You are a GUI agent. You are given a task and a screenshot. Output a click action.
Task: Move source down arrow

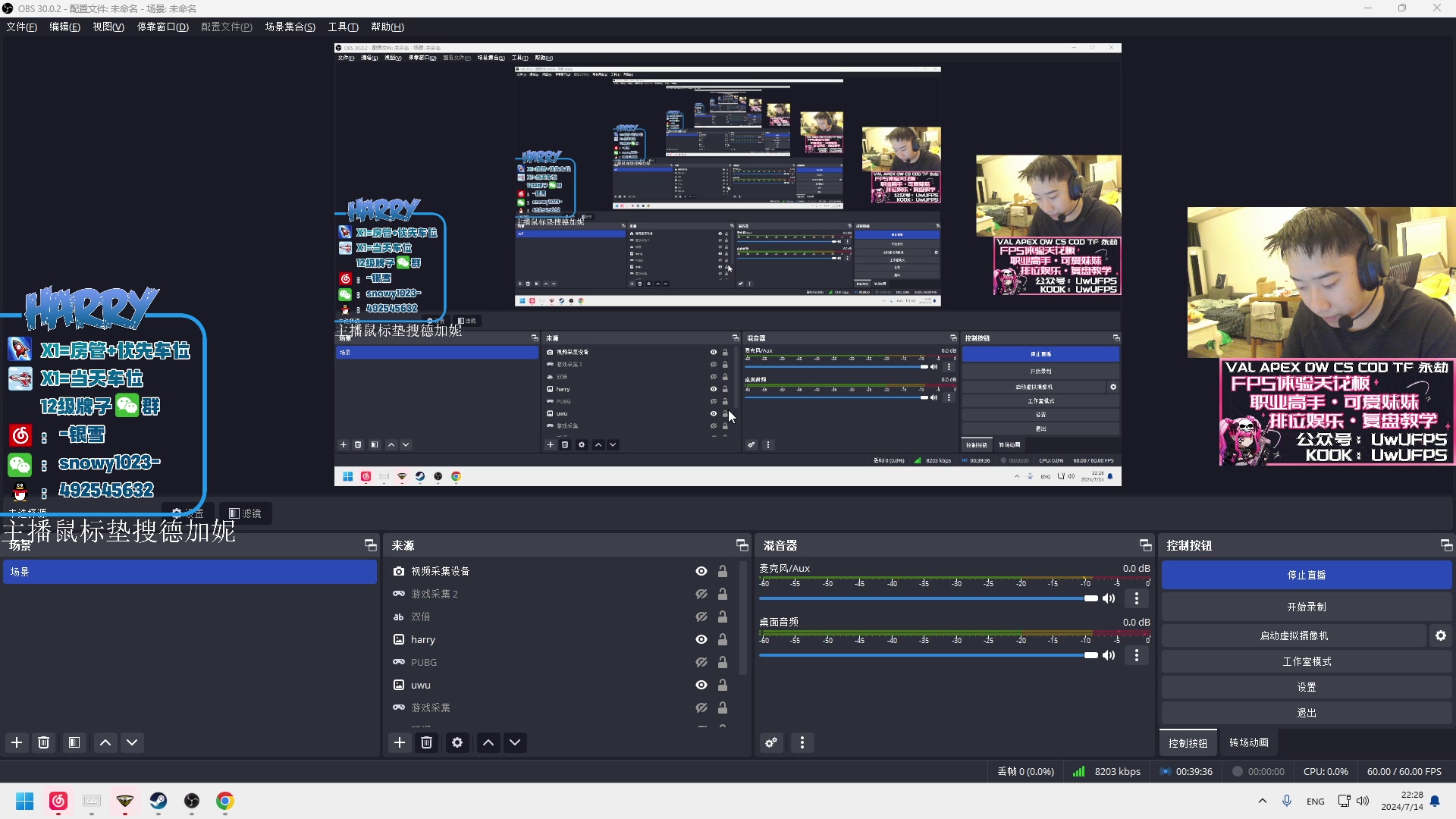pyautogui.click(x=515, y=742)
